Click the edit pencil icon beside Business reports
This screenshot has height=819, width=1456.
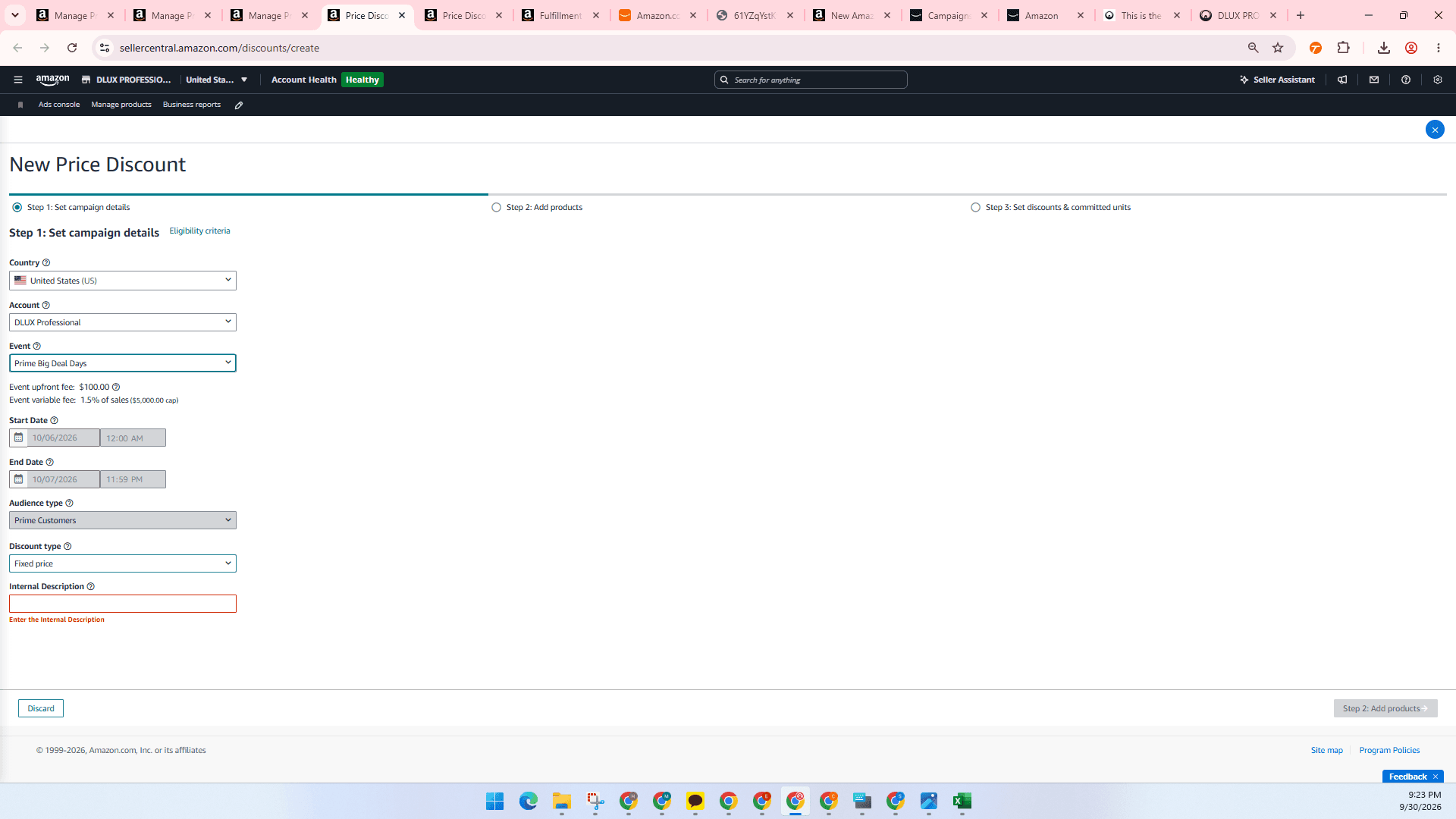point(239,105)
